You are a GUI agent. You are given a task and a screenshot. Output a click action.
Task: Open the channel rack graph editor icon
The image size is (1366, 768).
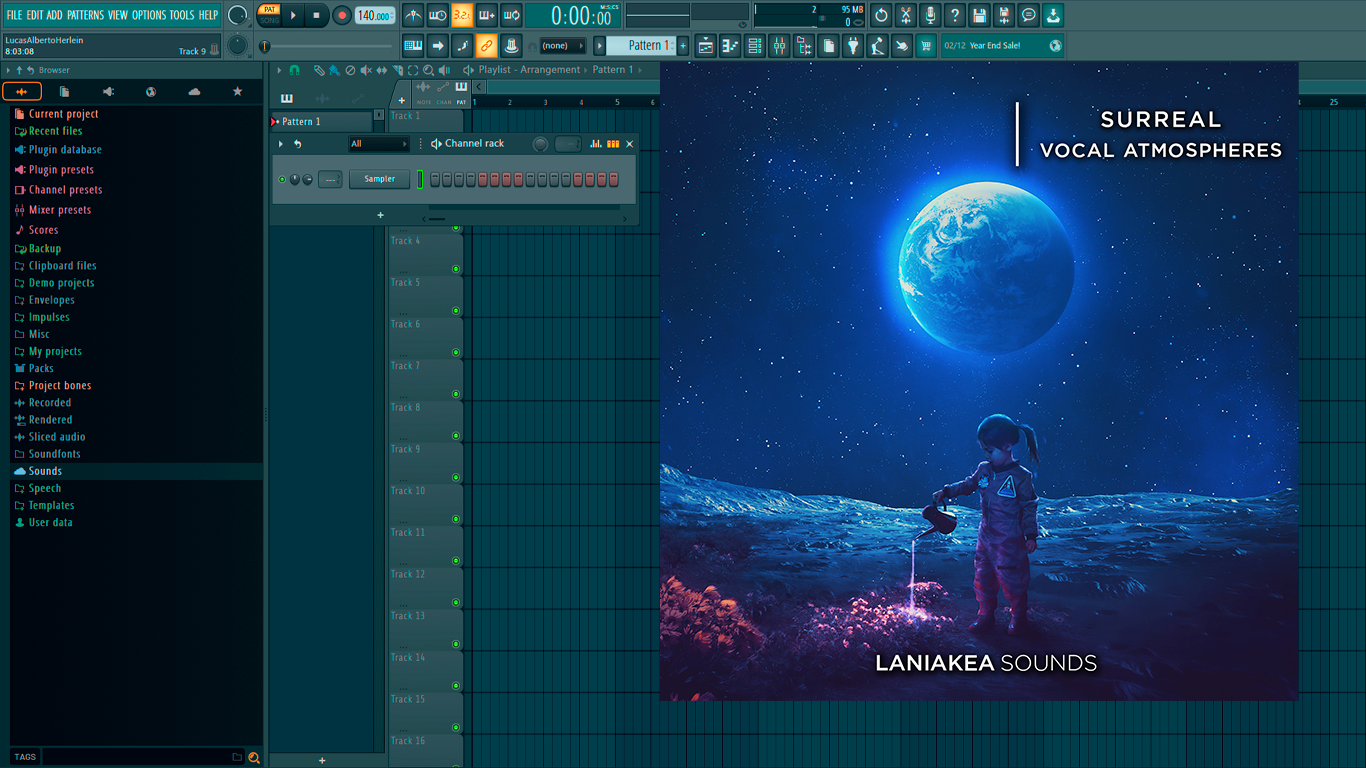pyautogui.click(x=596, y=144)
